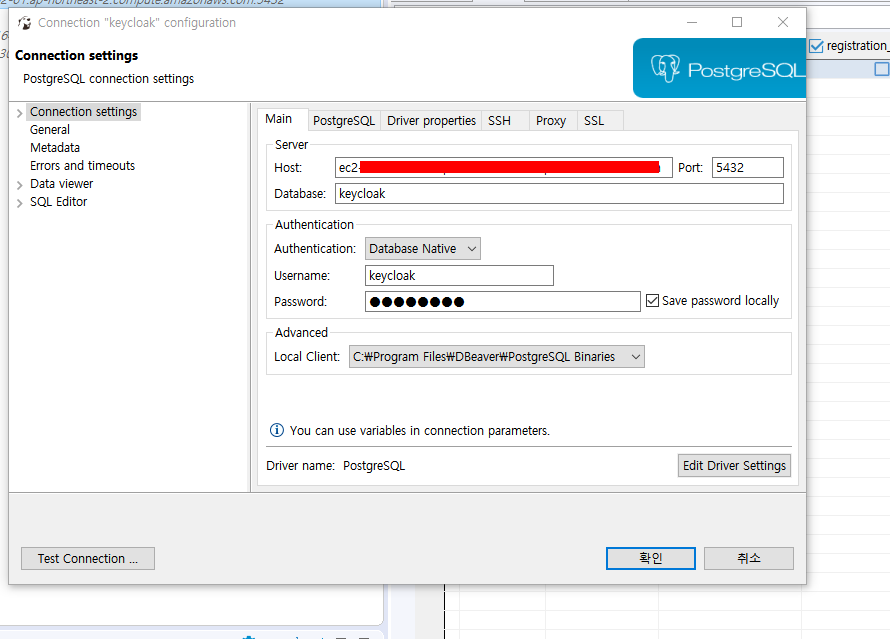The width and height of the screenshot is (890, 639).
Task: Open the Driver properties tab
Action: pyautogui.click(x=431, y=121)
